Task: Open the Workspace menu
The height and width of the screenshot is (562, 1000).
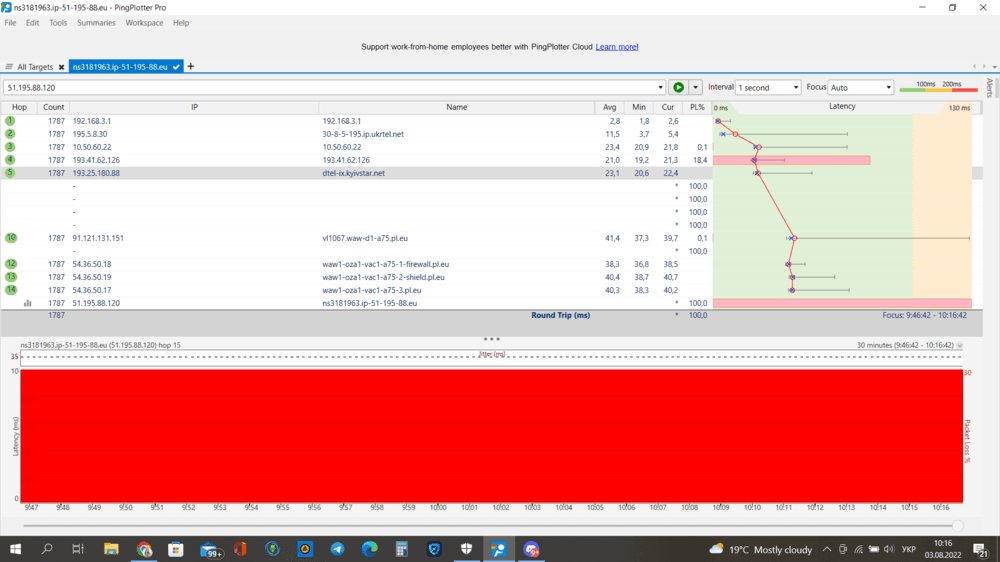Action: pos(144,23)
